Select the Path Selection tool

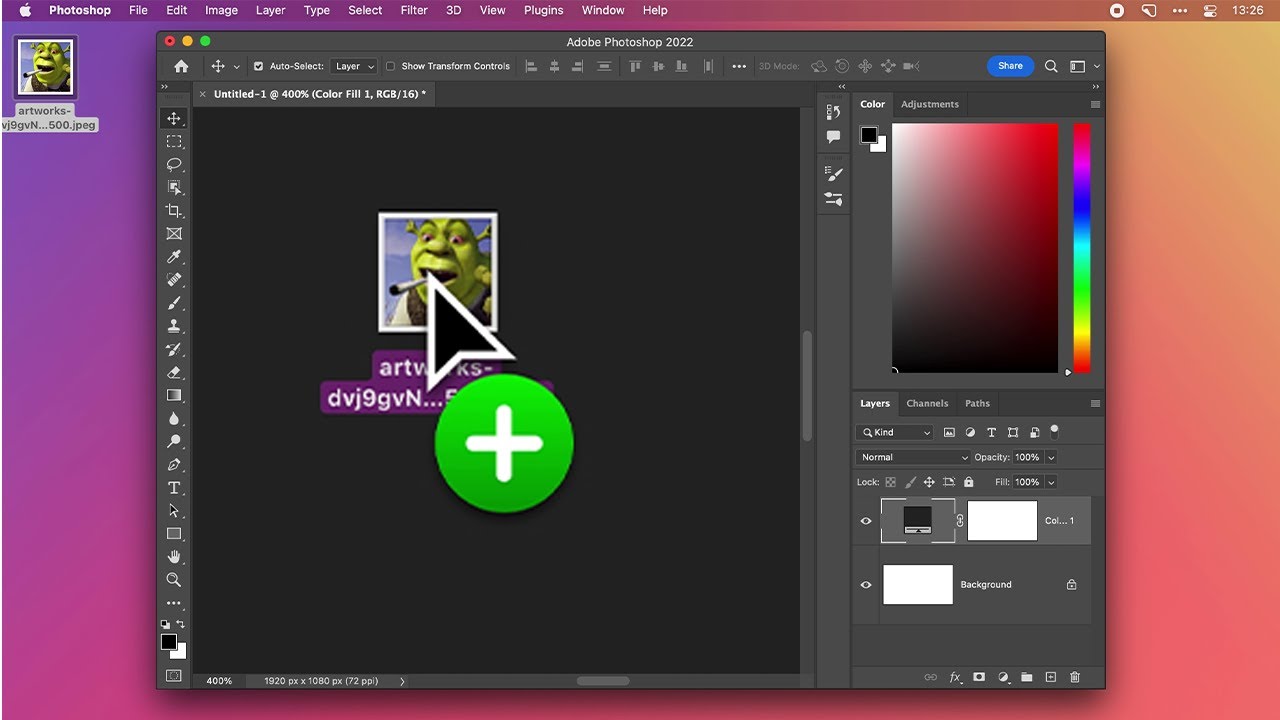(174, 510)
